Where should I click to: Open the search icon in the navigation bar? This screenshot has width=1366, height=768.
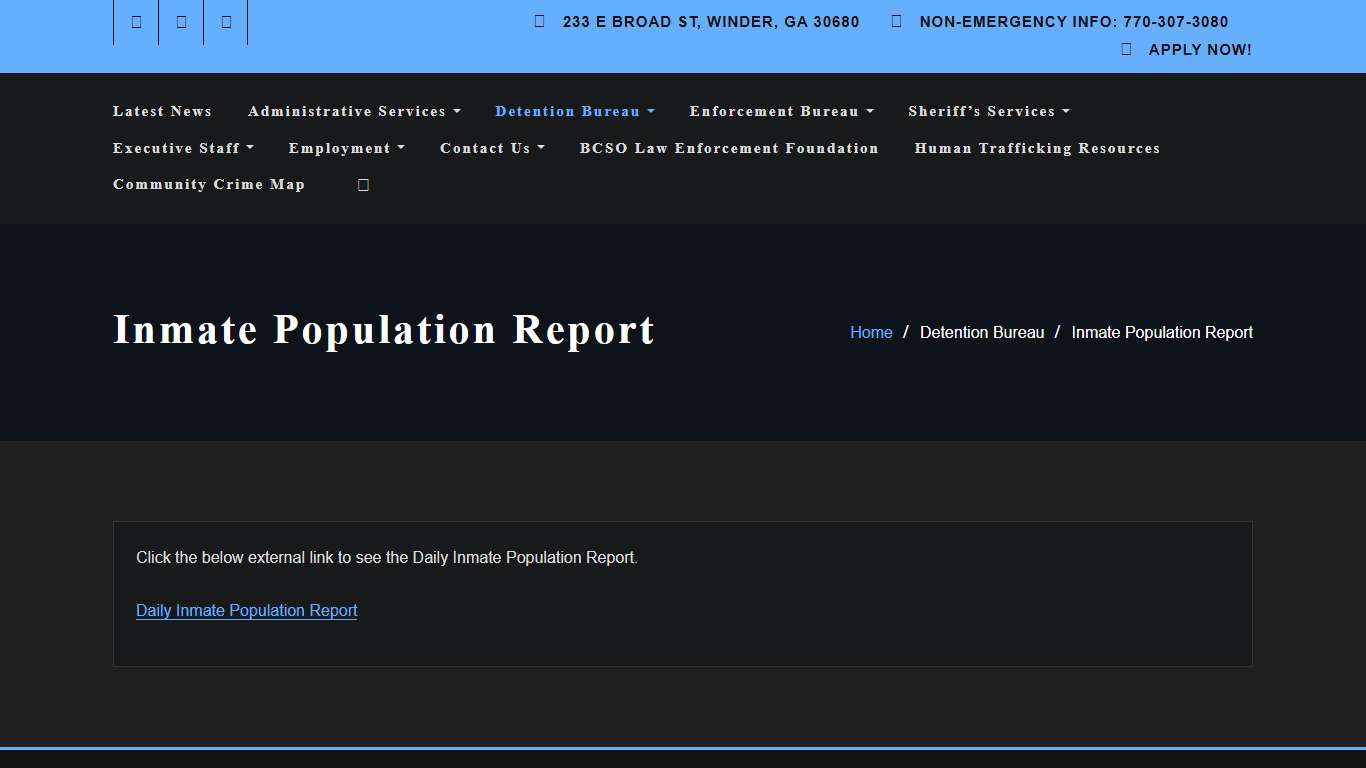362,184
